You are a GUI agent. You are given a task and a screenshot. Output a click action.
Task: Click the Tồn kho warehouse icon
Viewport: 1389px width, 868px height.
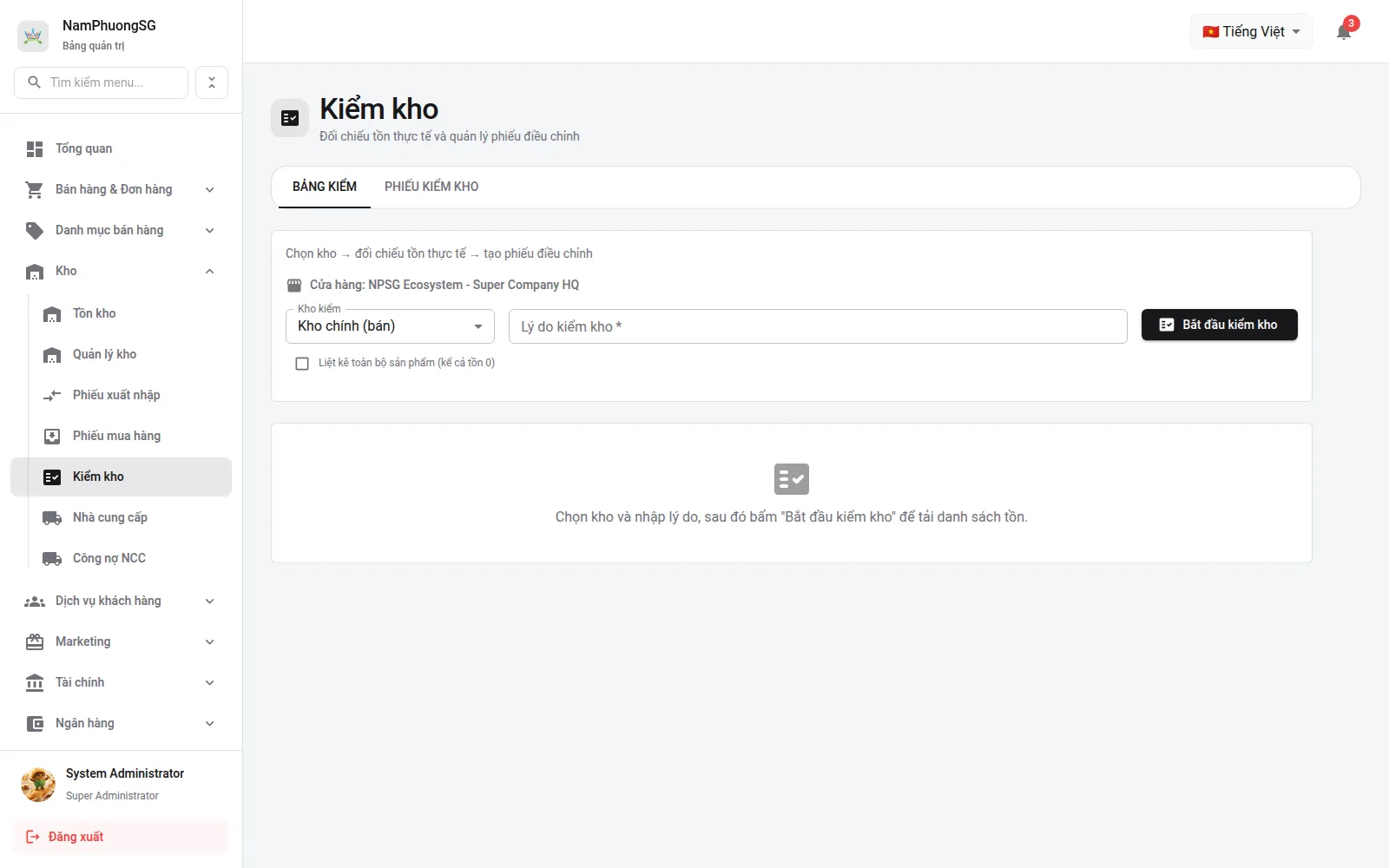(52, 314)
